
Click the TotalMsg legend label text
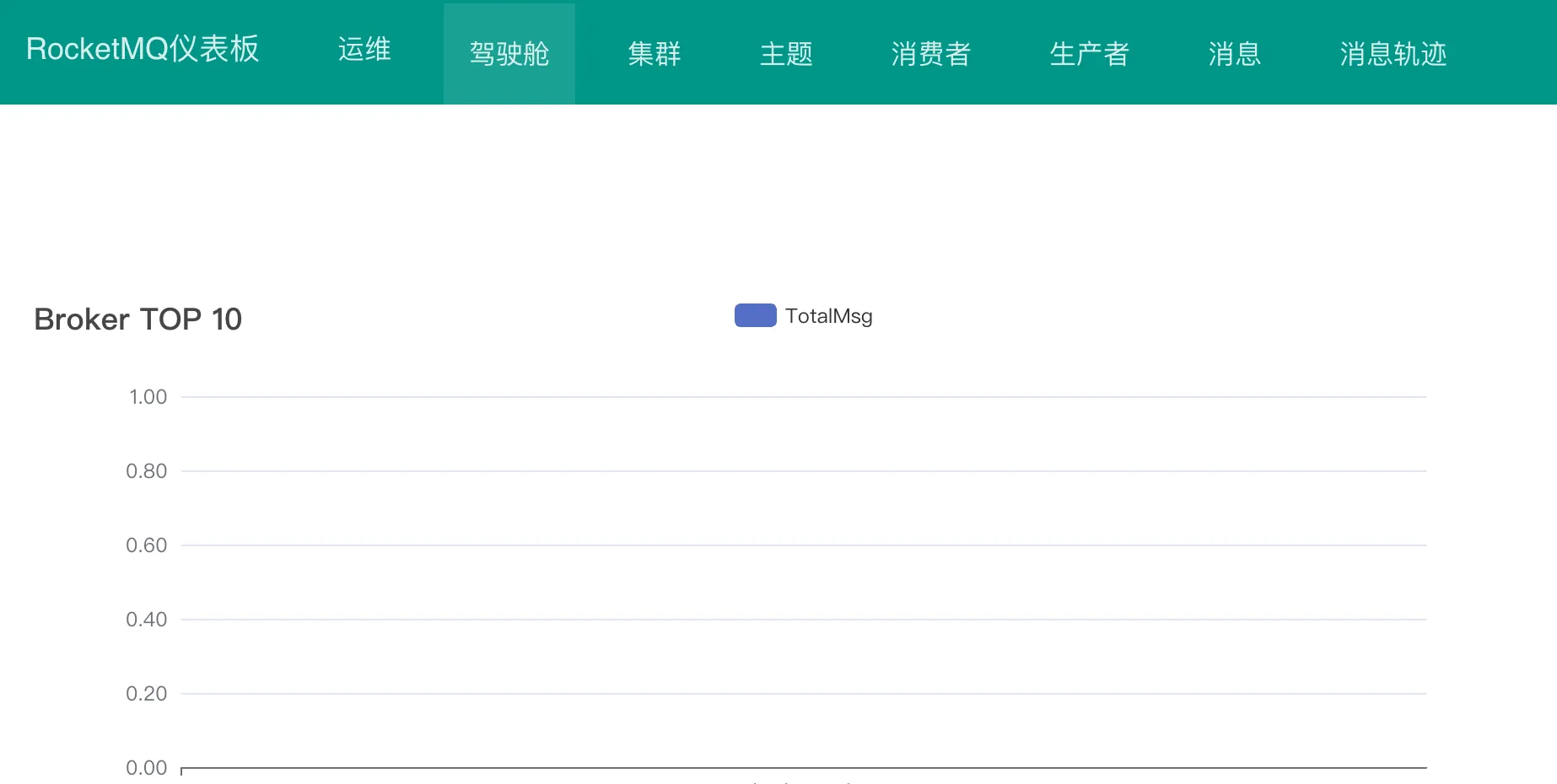click(829, 317)
